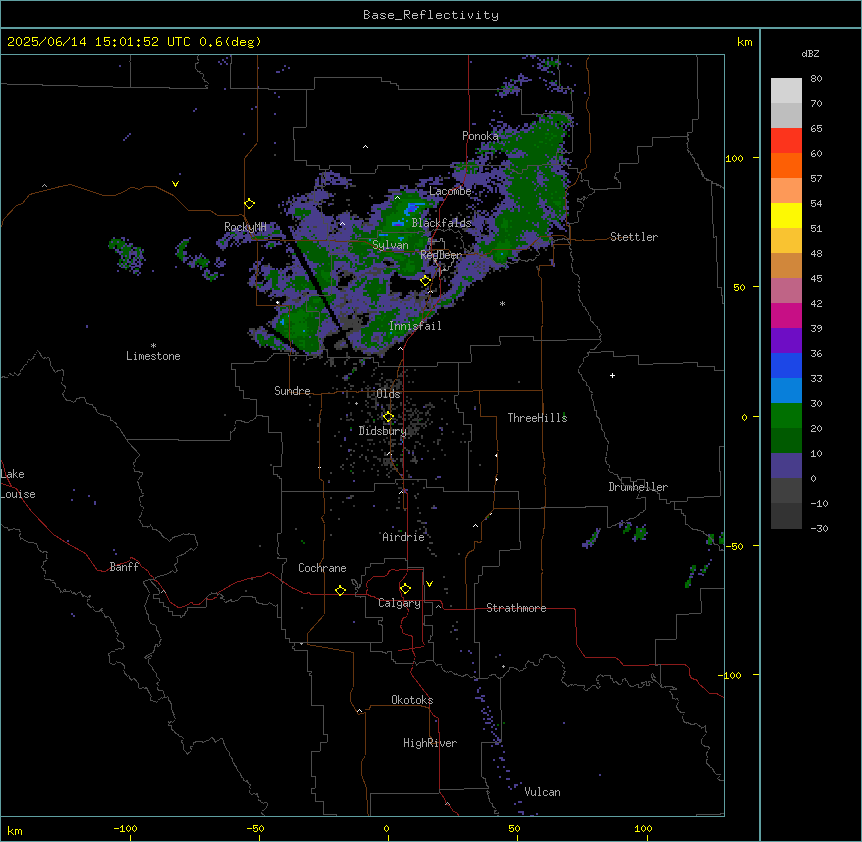The image size is (862, 842).
Task: Click the purple 36 dBZ legend swatch
Action: pos(786,340)
